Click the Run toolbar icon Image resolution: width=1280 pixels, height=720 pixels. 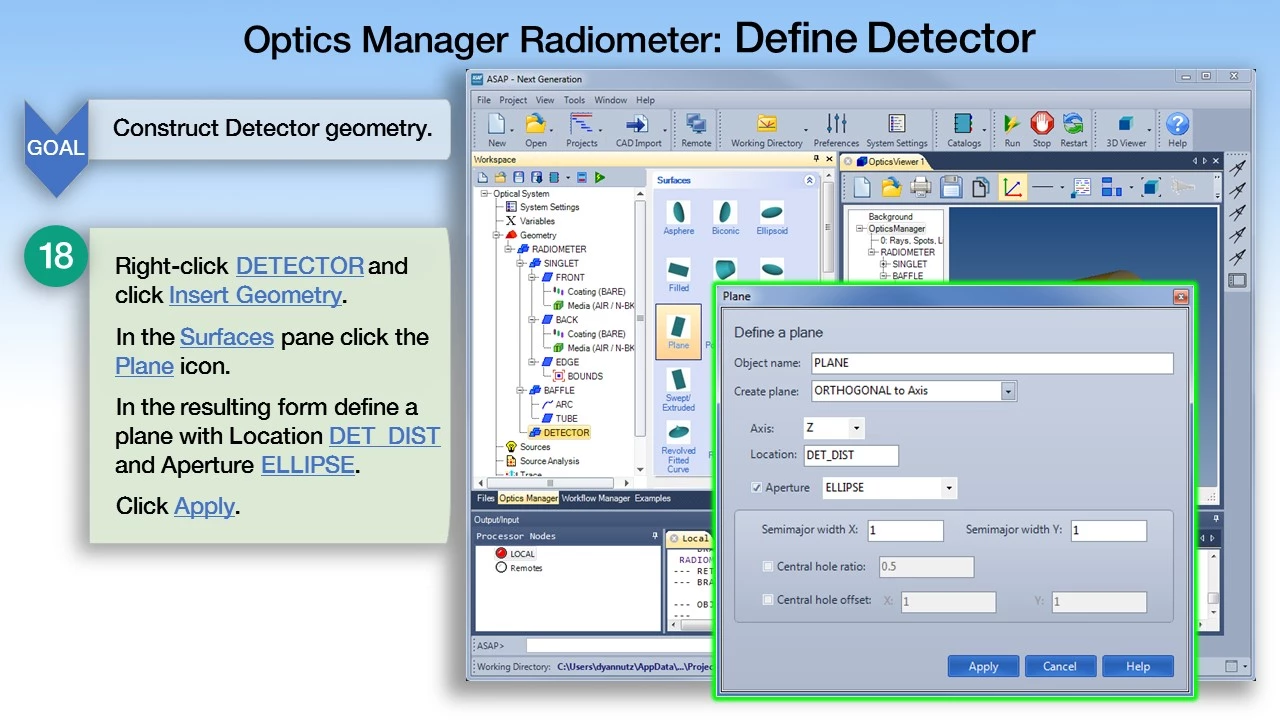(1012, 126)
